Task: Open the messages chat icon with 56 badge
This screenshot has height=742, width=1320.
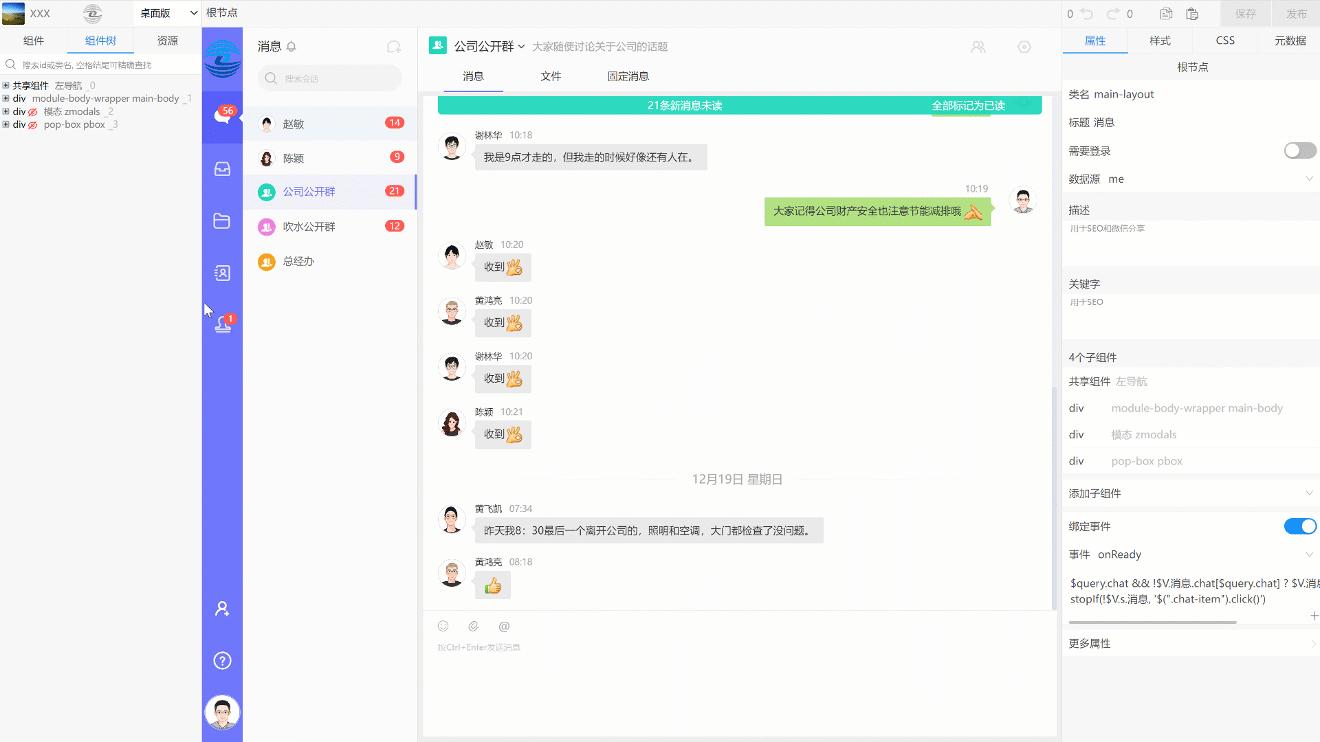Action: pos(222,116)
